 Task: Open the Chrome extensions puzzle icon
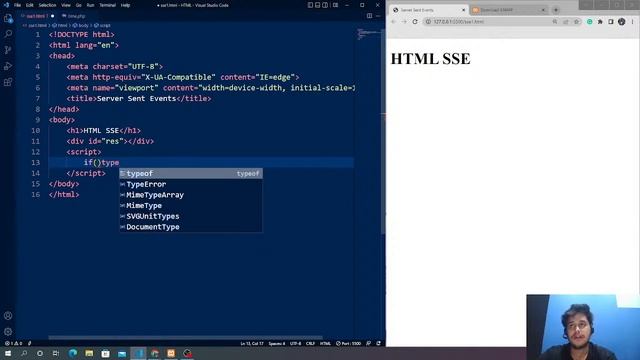(x=600, y=22)
